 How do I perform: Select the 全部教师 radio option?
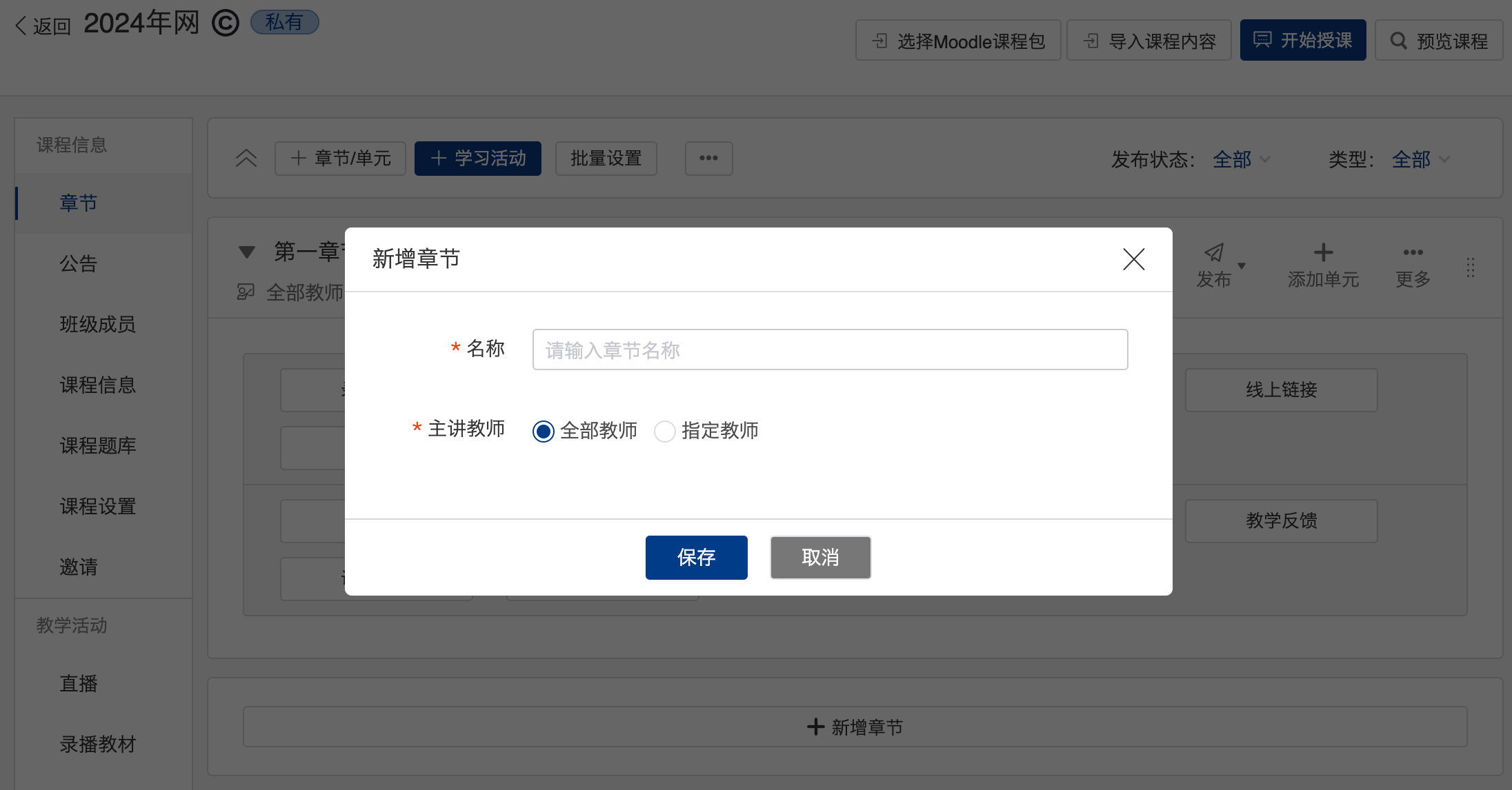click(x=544, y=432)
